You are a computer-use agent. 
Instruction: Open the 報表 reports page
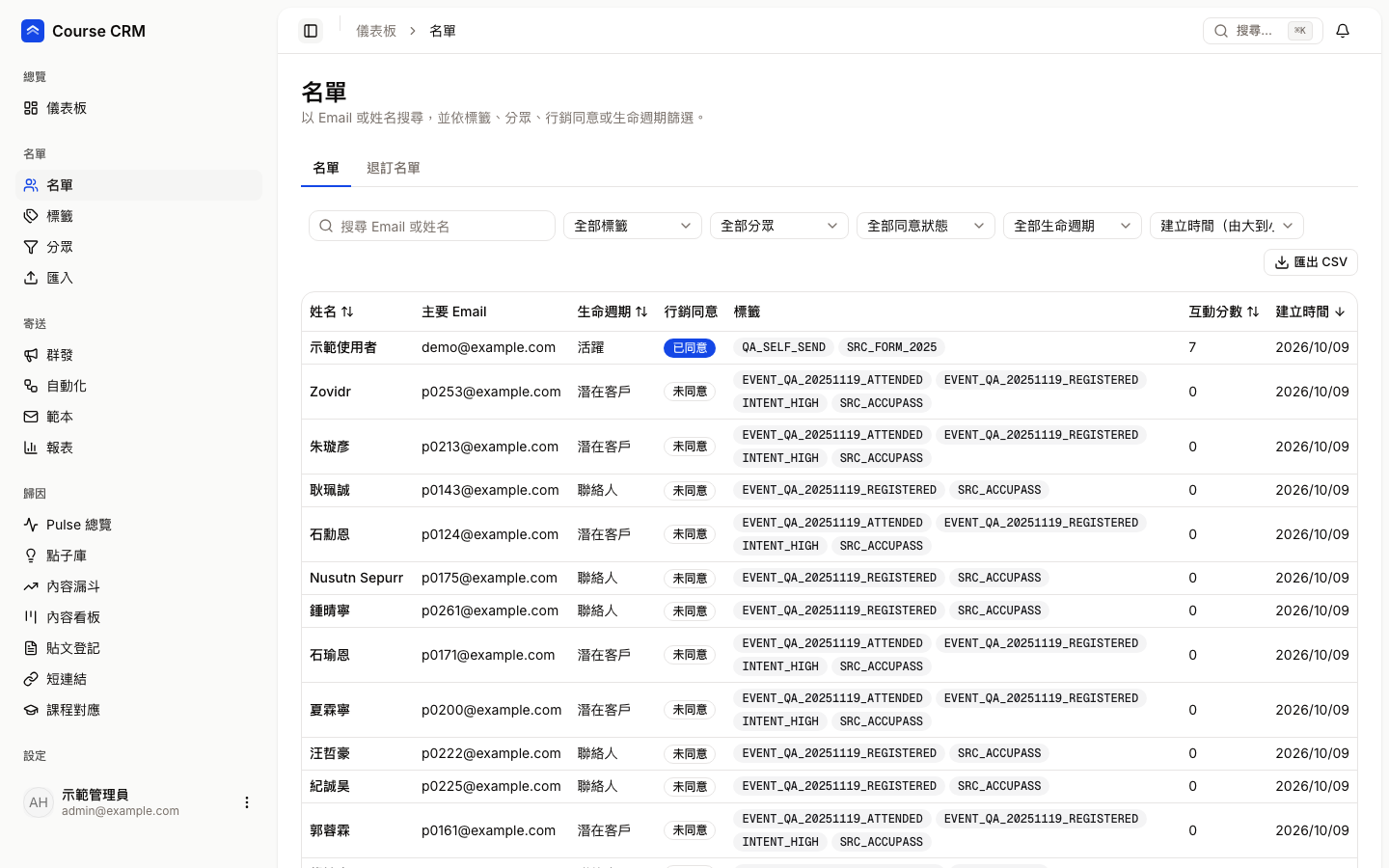(x=139, y=448)
